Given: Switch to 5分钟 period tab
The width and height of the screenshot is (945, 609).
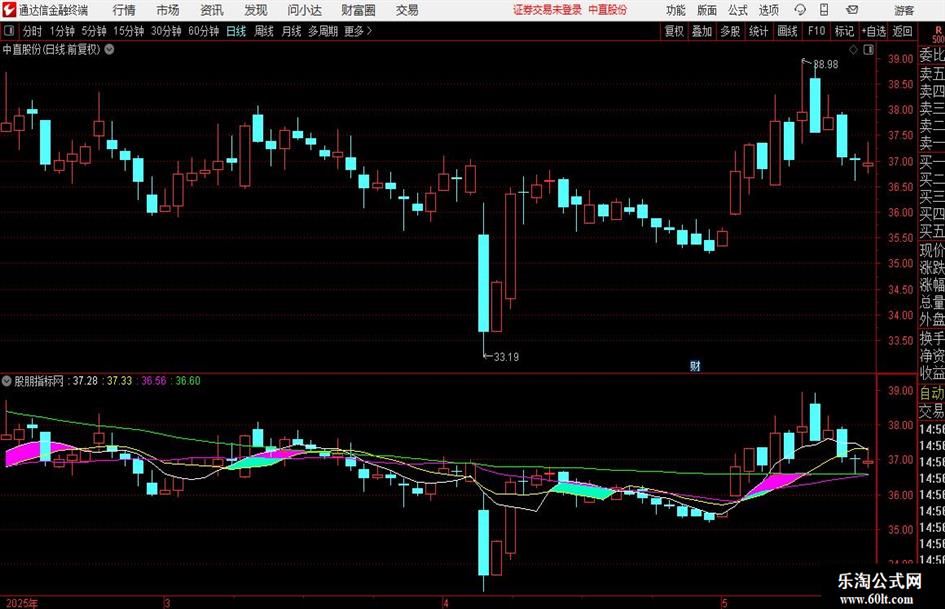Looking at the screenshot, I should pos(94,31).
